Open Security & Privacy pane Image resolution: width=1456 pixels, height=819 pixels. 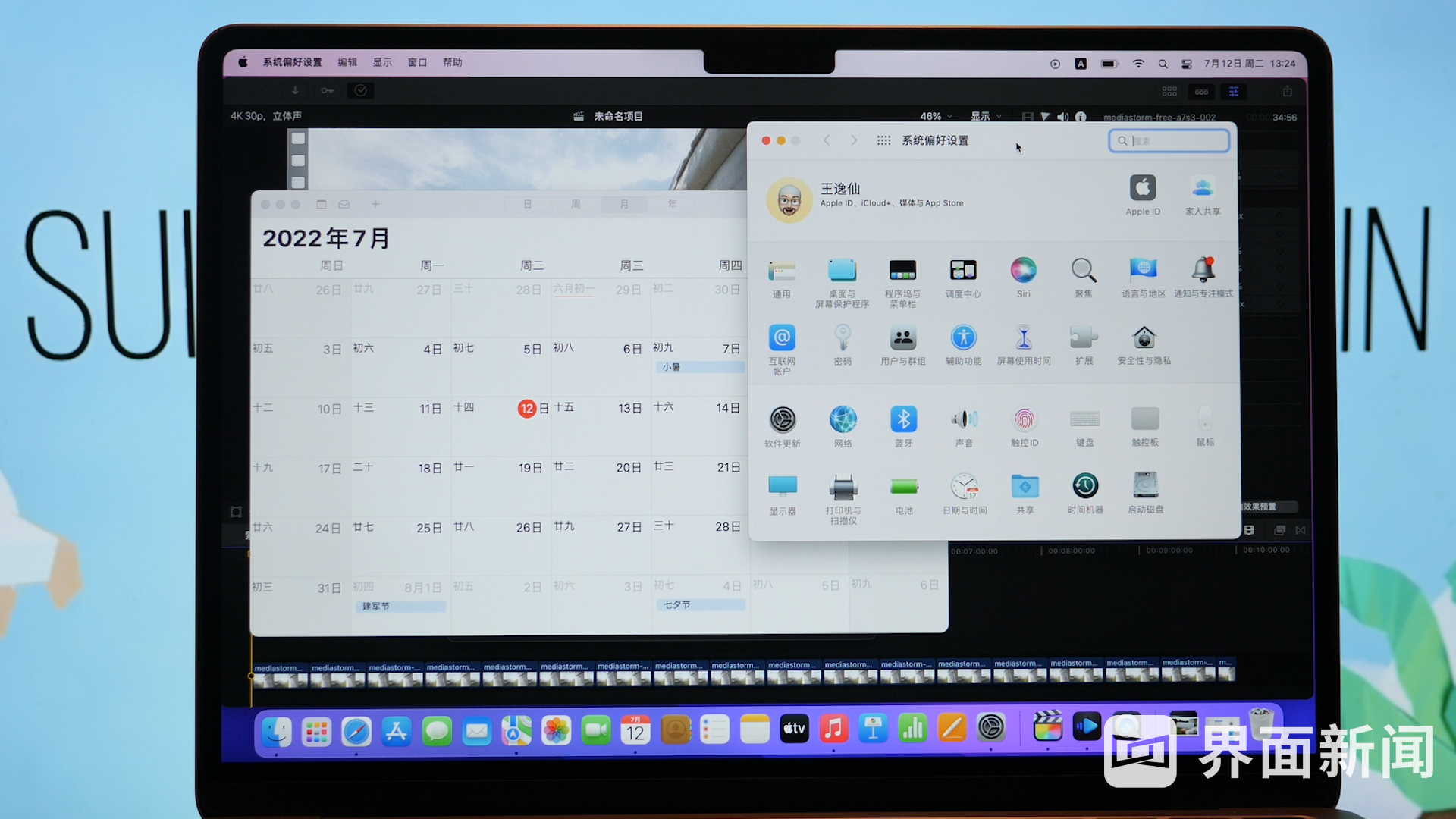click(x=1144, y=338)
